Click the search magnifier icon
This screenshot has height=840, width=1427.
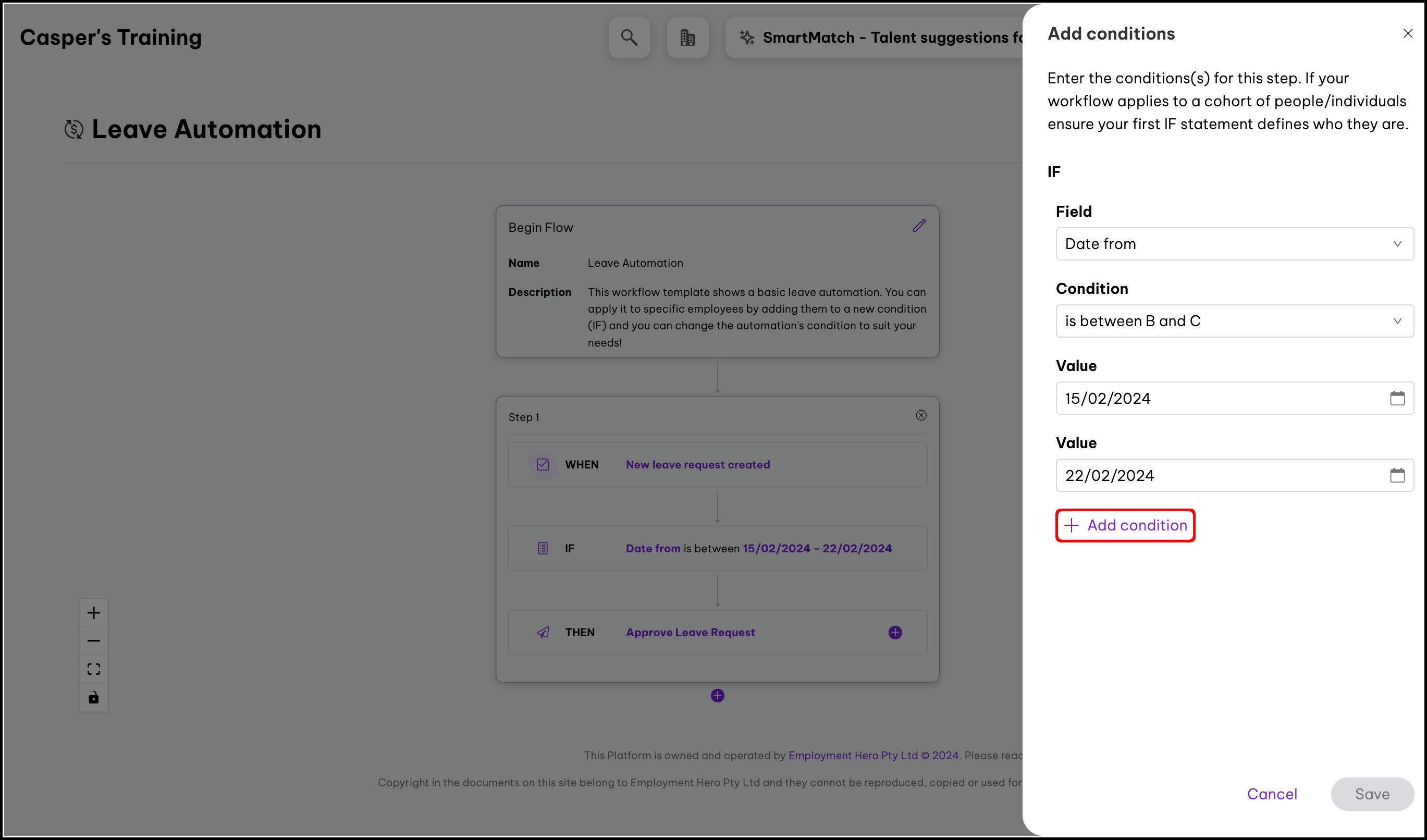[x=629, y=38]
